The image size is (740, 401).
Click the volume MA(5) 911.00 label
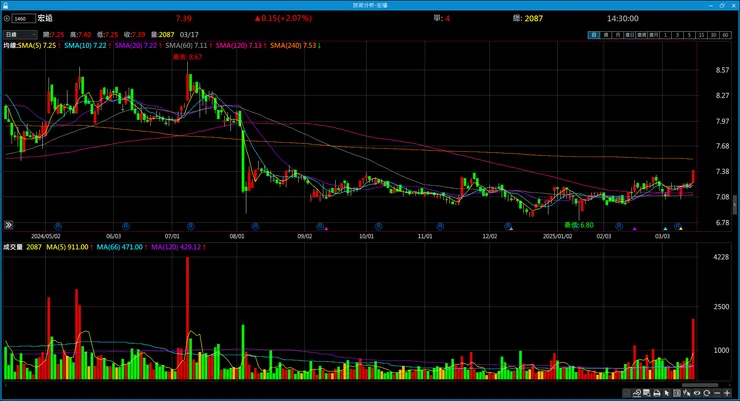pos(69,247)
